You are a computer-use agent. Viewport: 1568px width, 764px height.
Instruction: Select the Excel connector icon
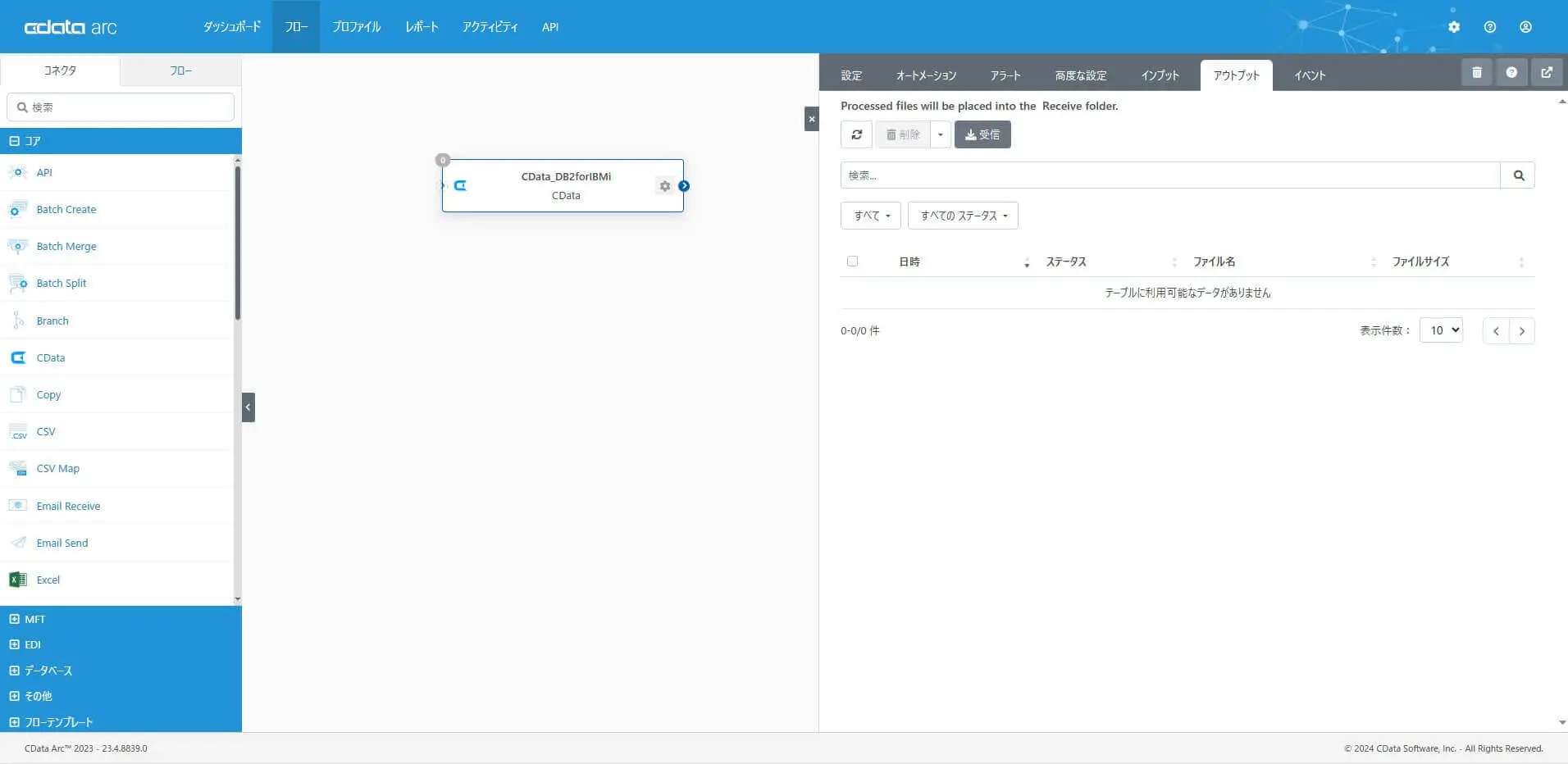point(17,580)
